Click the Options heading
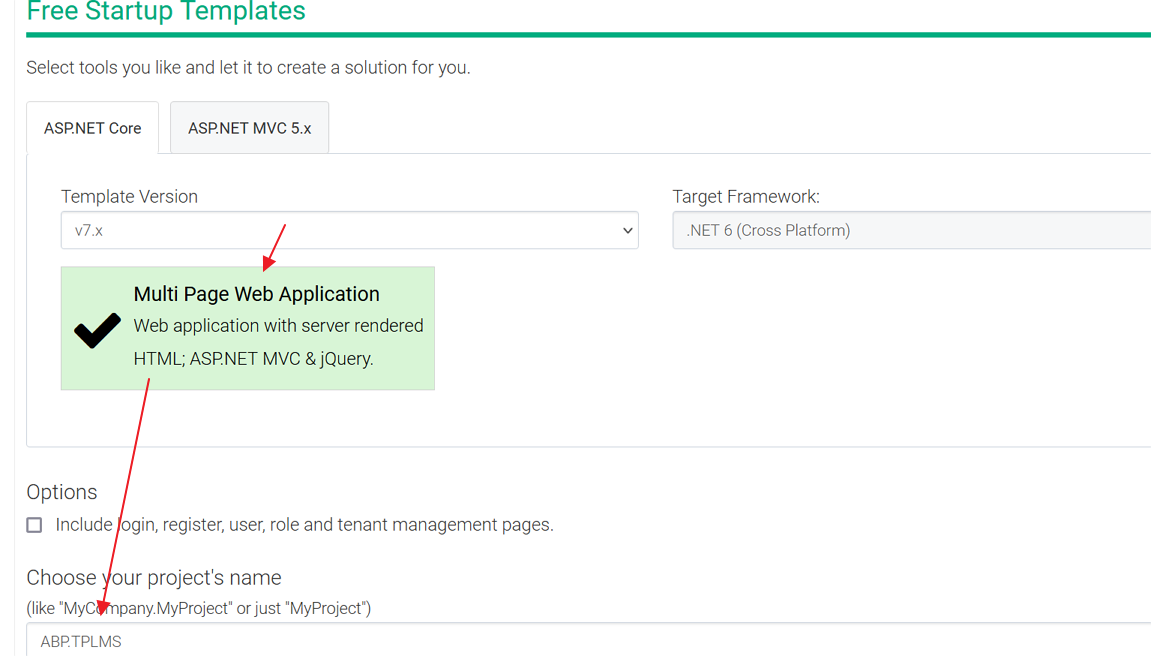This screenshot has width=1151, height=656. coord(62,492)
